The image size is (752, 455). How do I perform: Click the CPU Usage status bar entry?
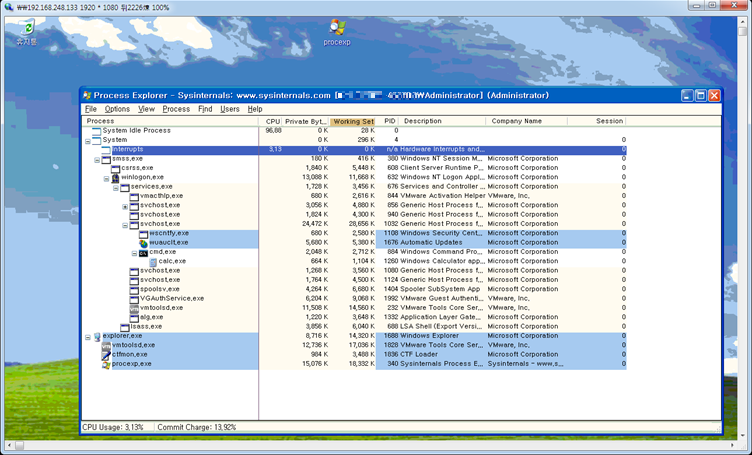click(113, 427)
